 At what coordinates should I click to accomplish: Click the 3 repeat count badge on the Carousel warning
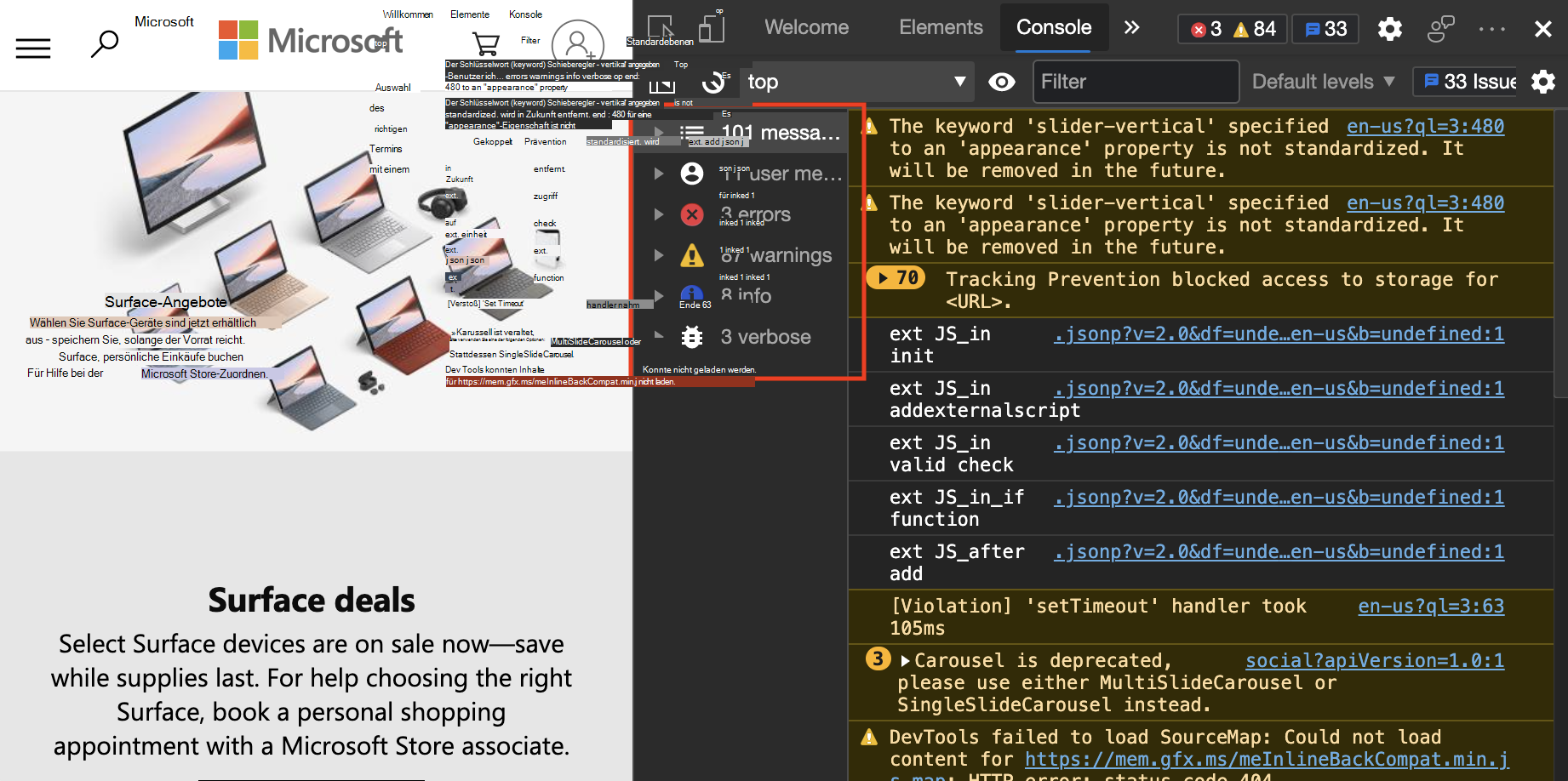[878, 659]
